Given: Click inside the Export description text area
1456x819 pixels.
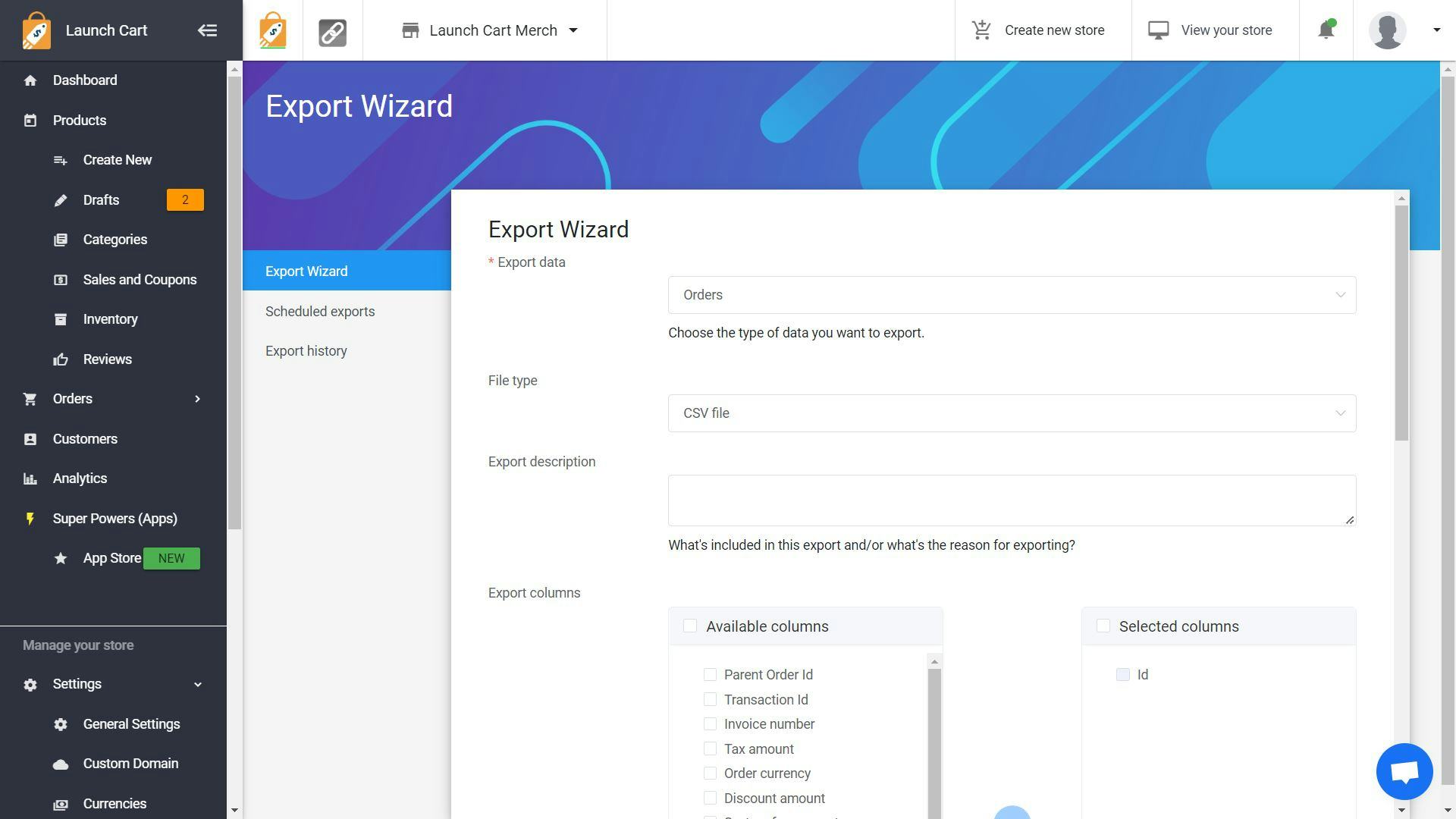Looking at the screenshot, I should [x=1011, y=500].
